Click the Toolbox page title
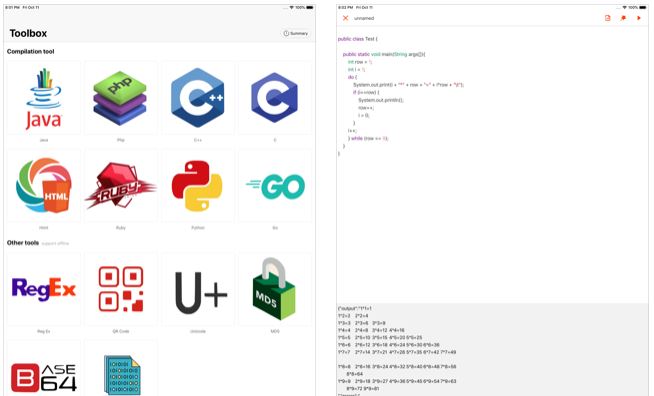Screen dimensions: 654x396 point(28,33)
